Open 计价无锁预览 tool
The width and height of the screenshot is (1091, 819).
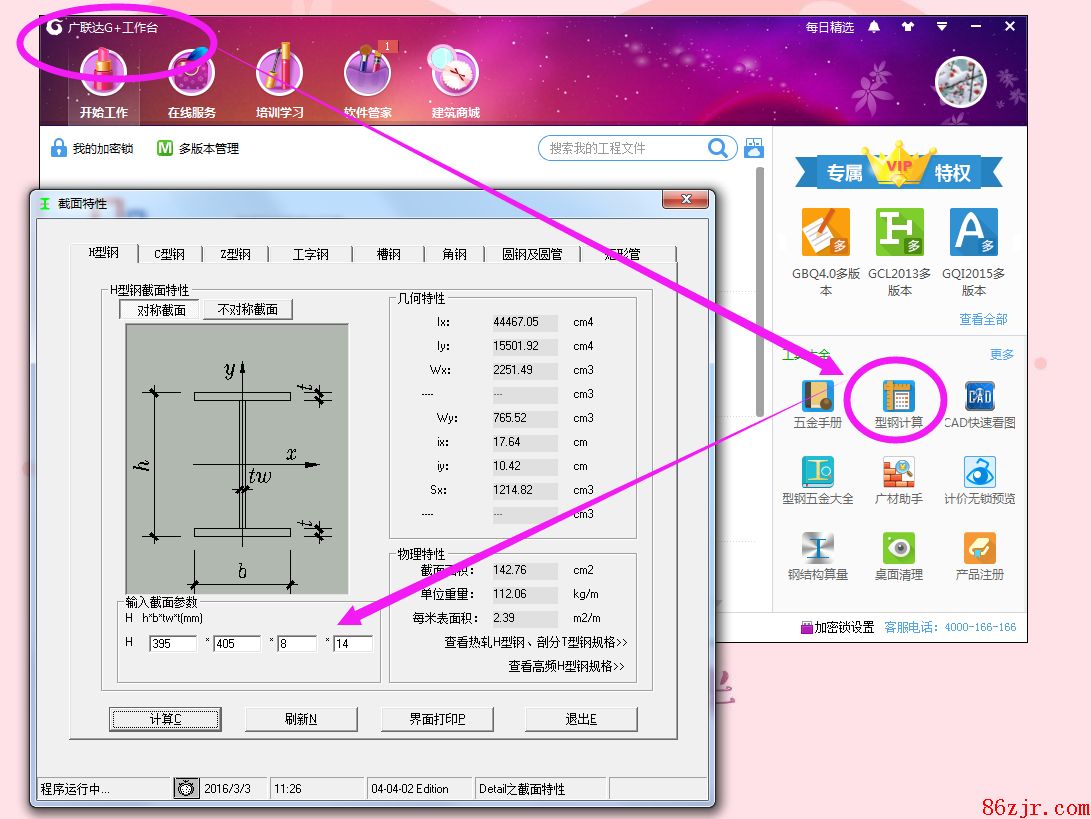pos(979,473)
